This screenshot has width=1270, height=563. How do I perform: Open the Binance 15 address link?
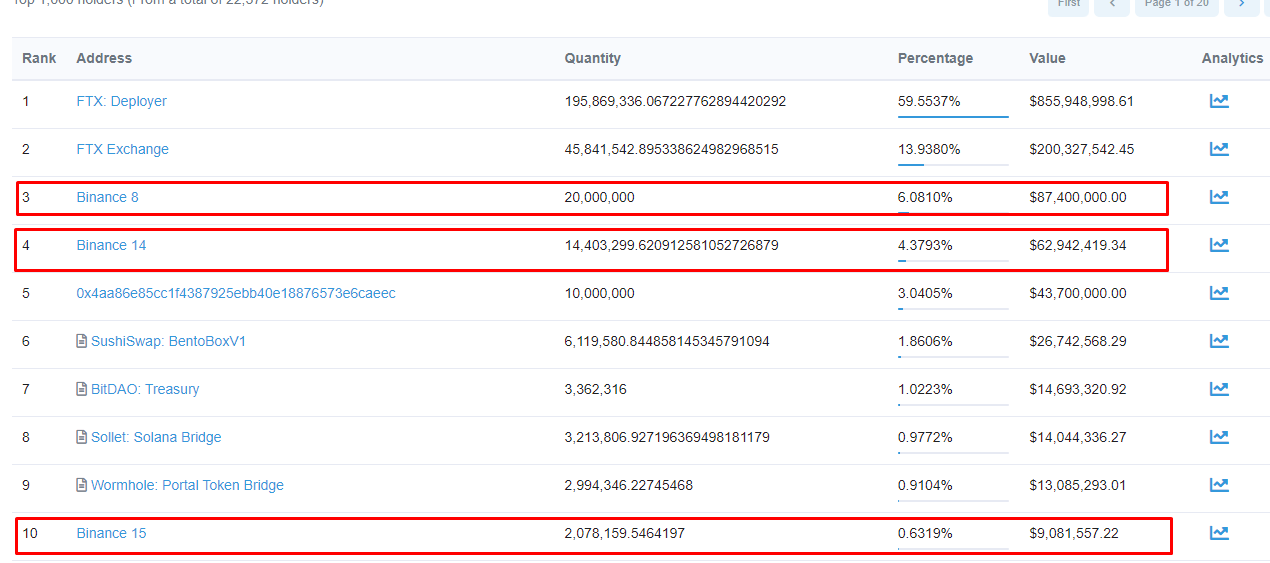coord(112,533)
